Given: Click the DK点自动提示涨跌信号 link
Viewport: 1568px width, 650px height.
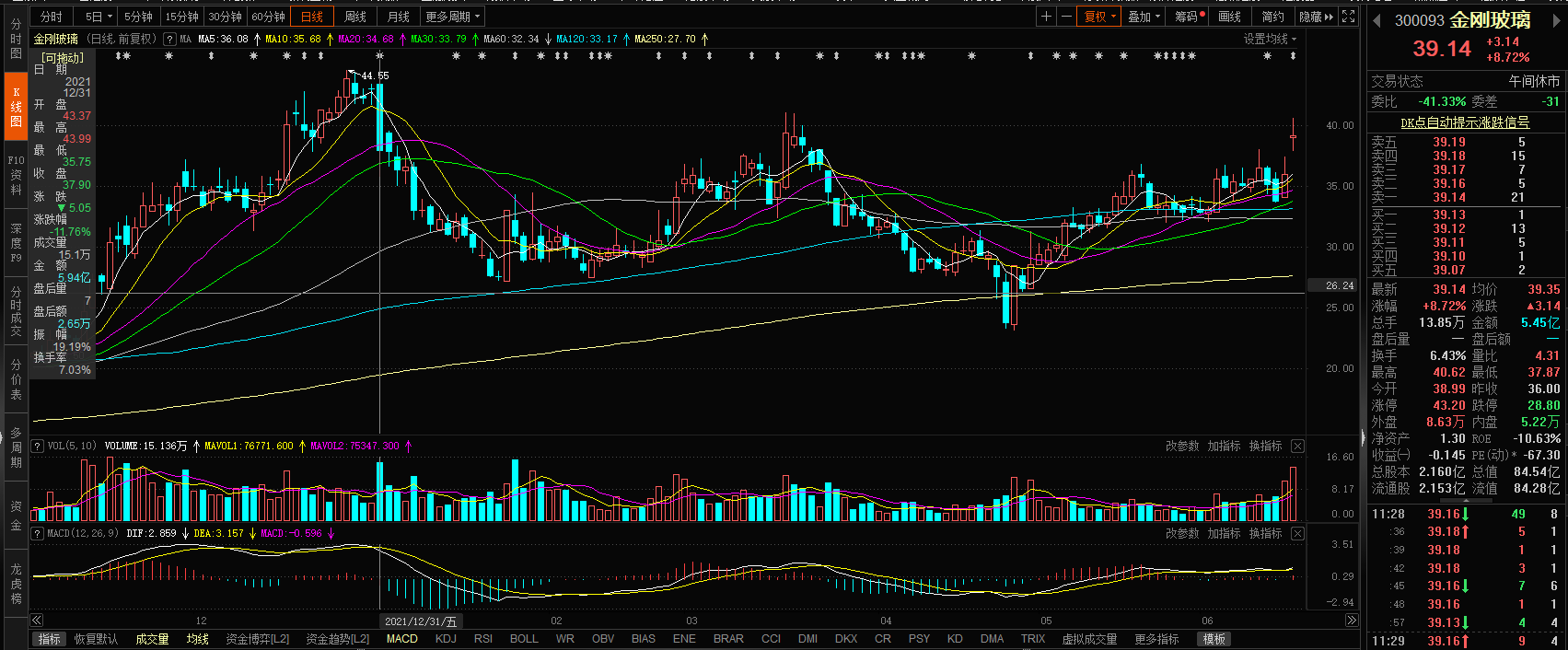Looking at the screenshot, I should (1465, 122).
